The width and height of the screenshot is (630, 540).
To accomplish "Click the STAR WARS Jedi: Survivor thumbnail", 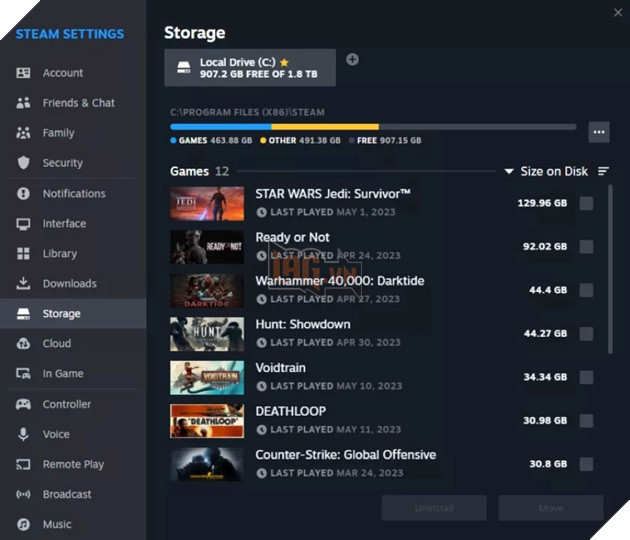I will pyautogui.click(x=207, y=203).
